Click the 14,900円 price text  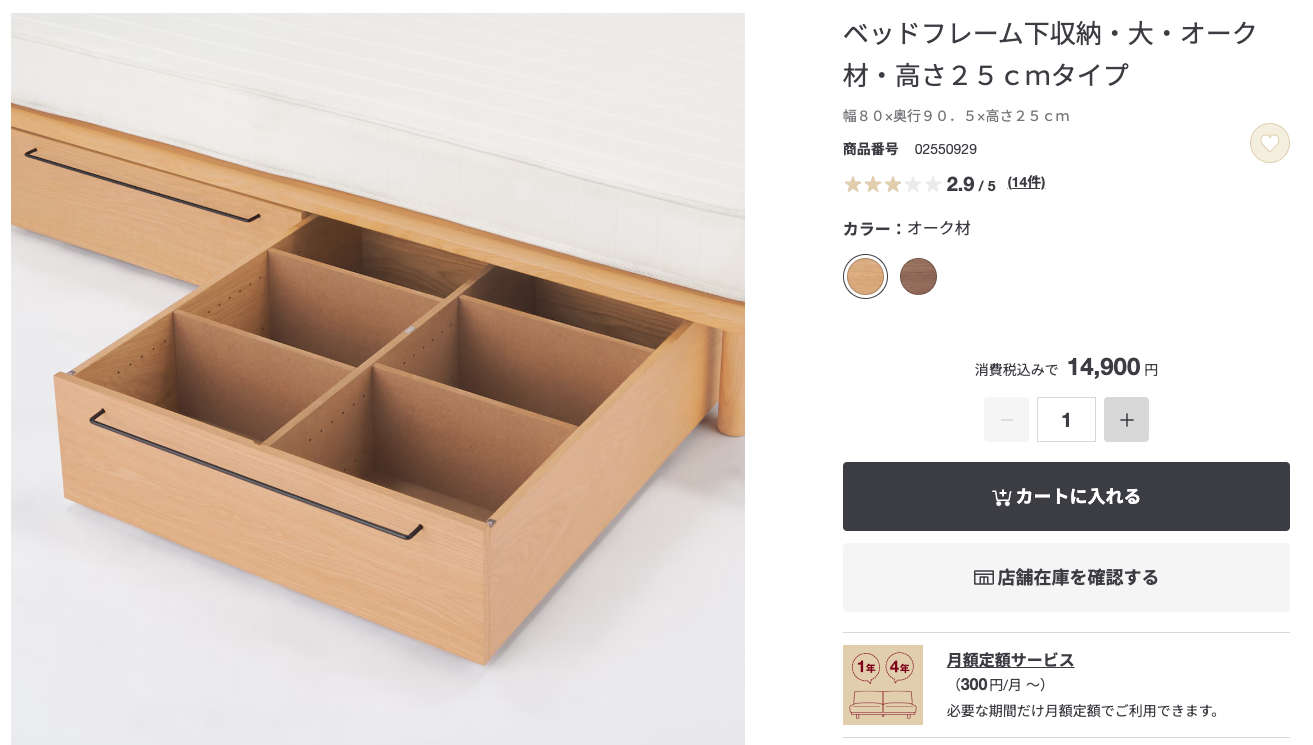(1112, 368)
